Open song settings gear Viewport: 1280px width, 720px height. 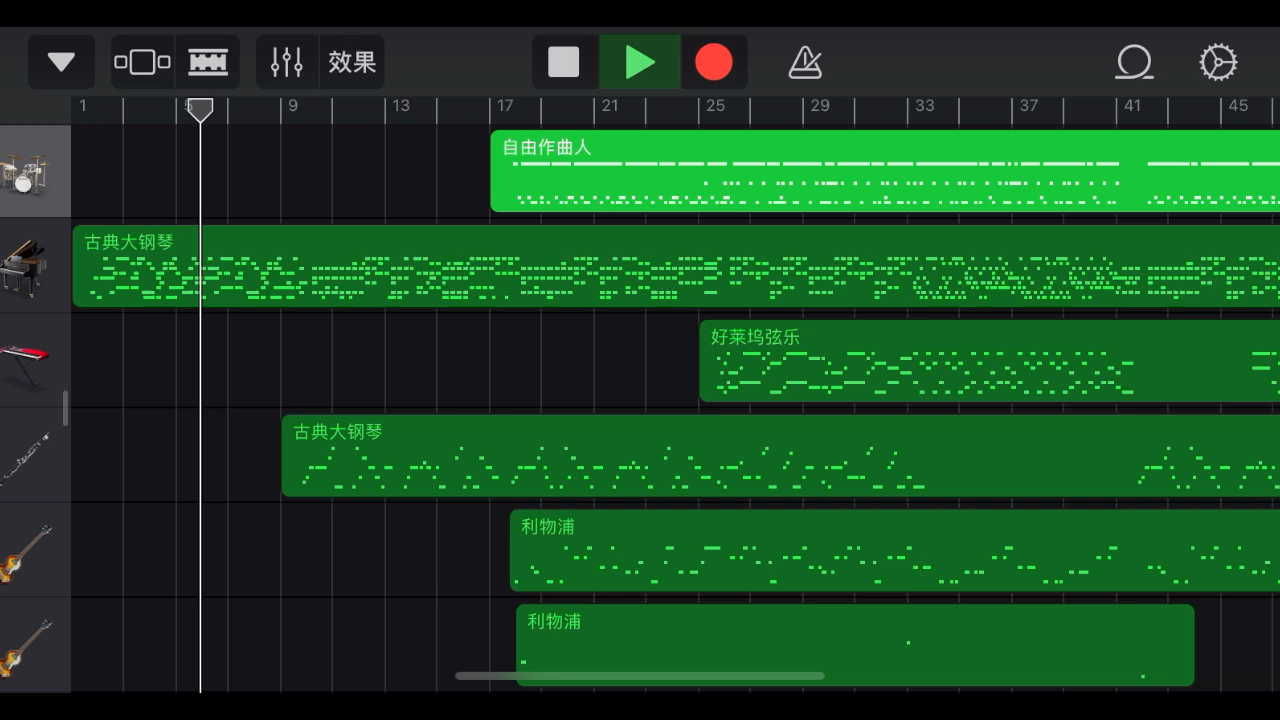pyautogui.click(x=1218, y=62)
